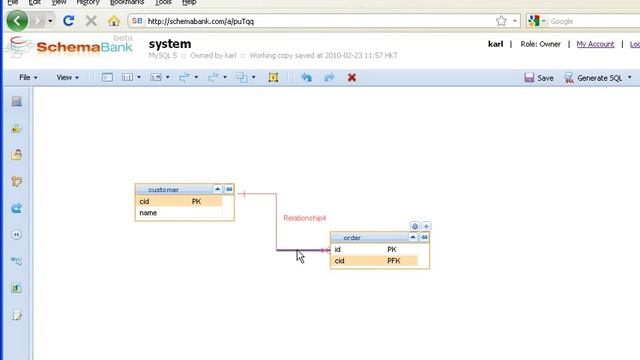The width and height of the screenshot is (640, 360).
Task: Click the plus icon above order table
Action: tap(426, 226)
